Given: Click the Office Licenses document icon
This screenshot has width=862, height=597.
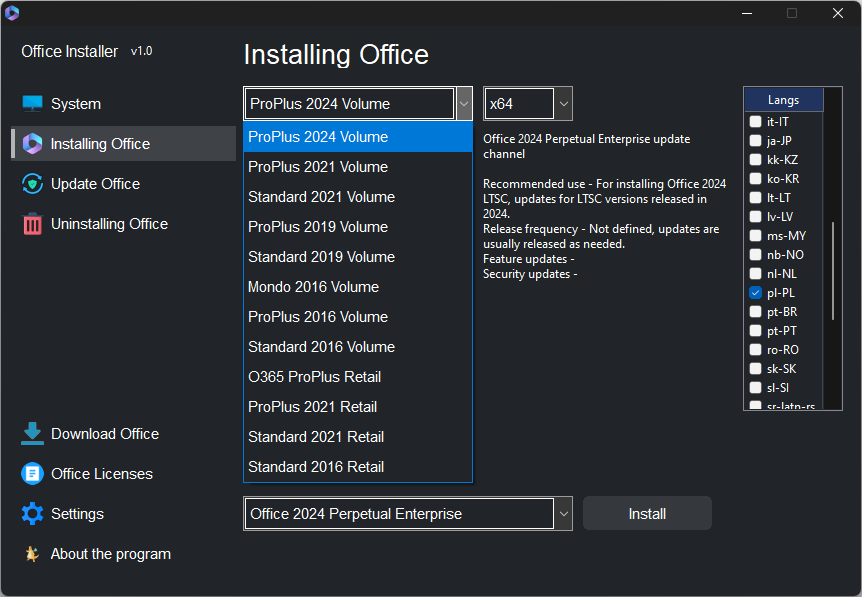Looking at the screenshot, I should [32, 473].
